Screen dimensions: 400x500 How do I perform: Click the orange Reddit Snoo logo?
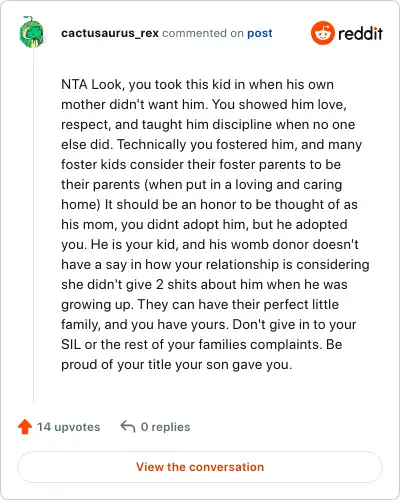click(322, 33)
